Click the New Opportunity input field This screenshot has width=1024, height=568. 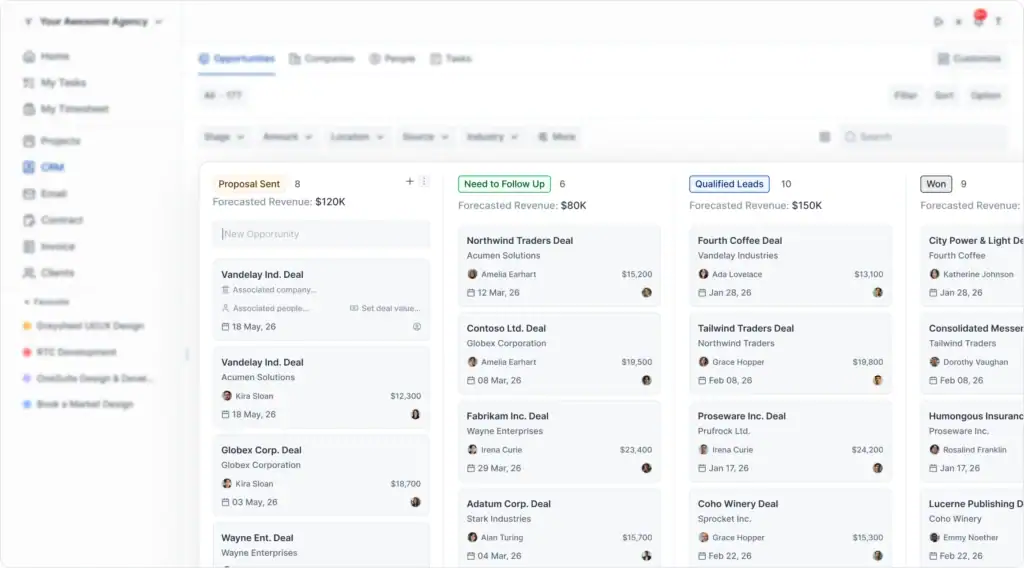(321, 234)
